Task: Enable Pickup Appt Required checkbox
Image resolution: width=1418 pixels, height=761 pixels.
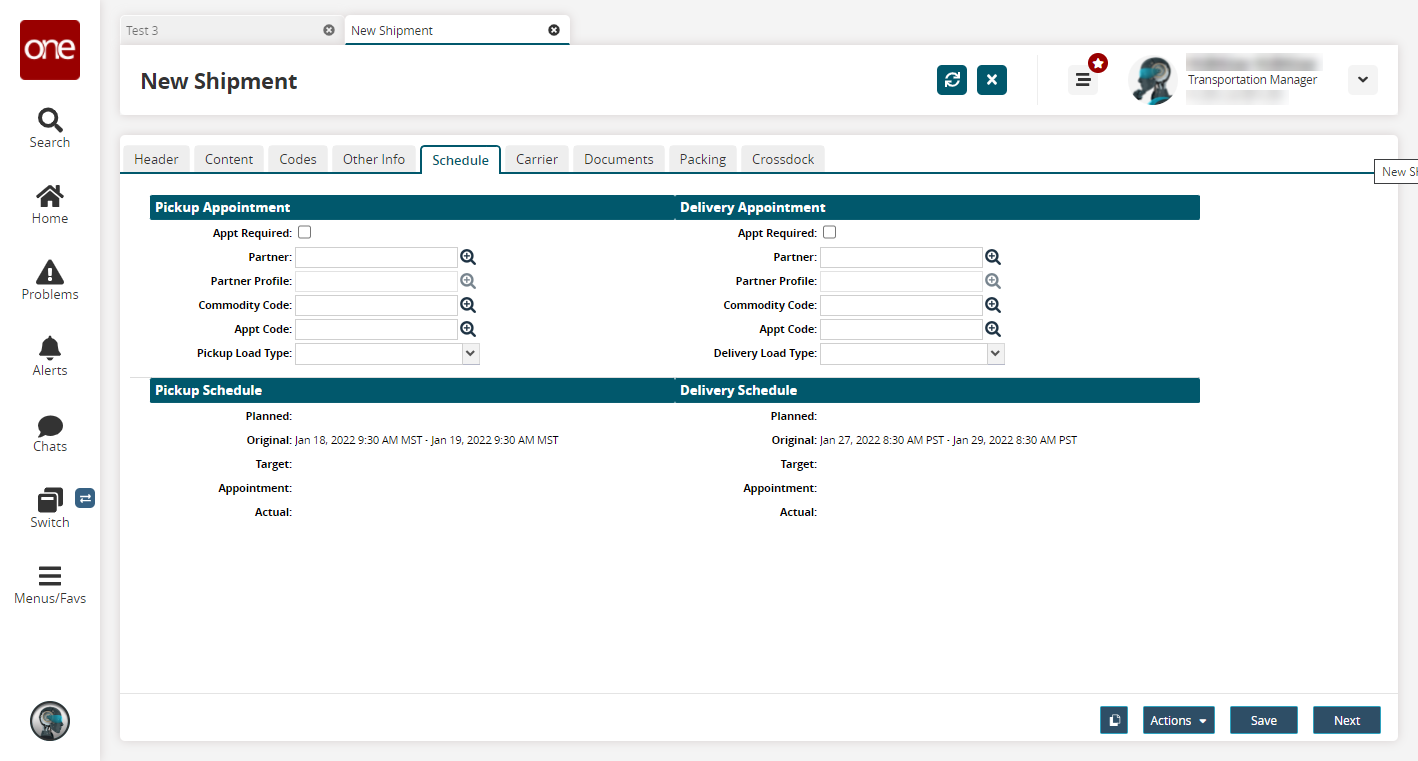Action: tap(305, 233)
